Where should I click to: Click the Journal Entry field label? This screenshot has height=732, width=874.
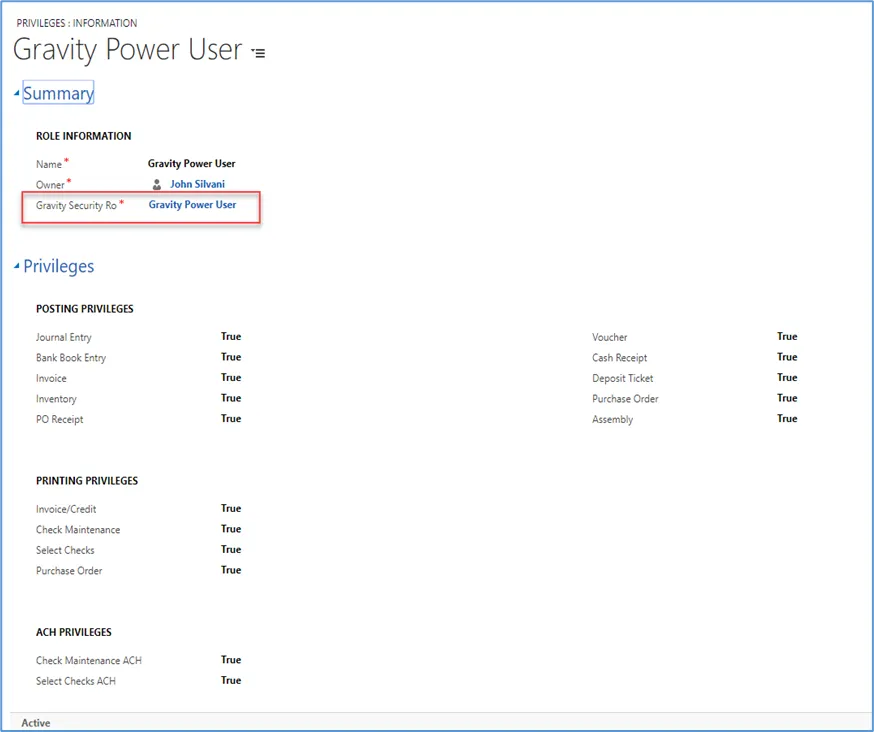64,337
